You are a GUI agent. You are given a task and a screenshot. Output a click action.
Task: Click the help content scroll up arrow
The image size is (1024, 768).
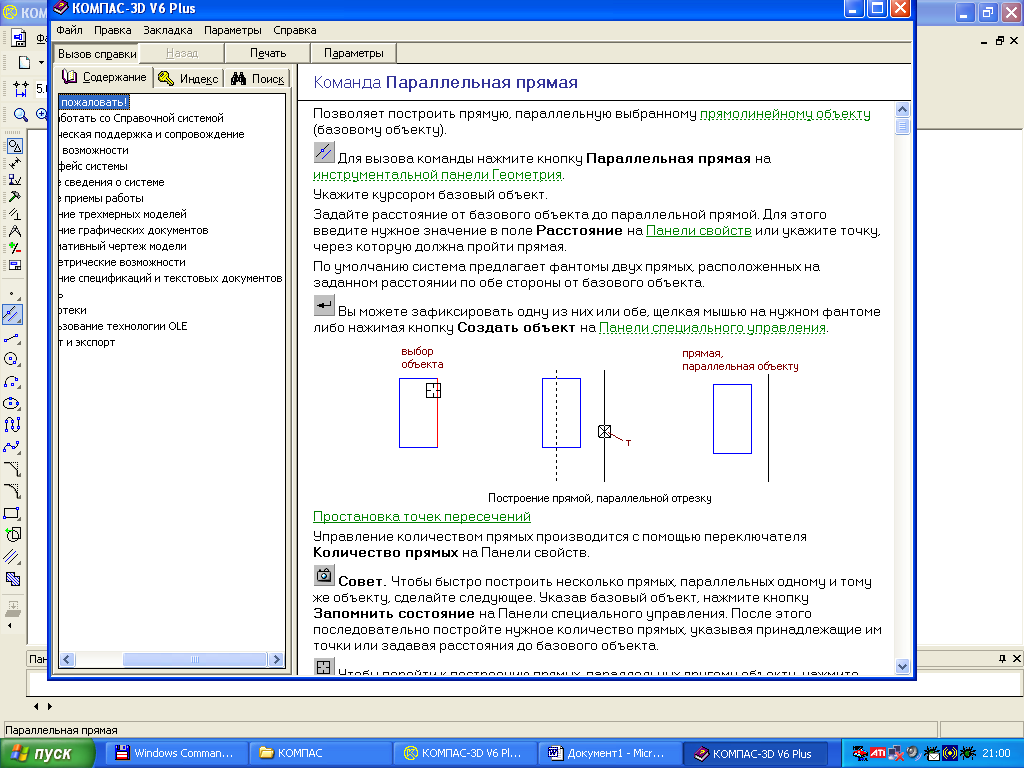[903, 110]
